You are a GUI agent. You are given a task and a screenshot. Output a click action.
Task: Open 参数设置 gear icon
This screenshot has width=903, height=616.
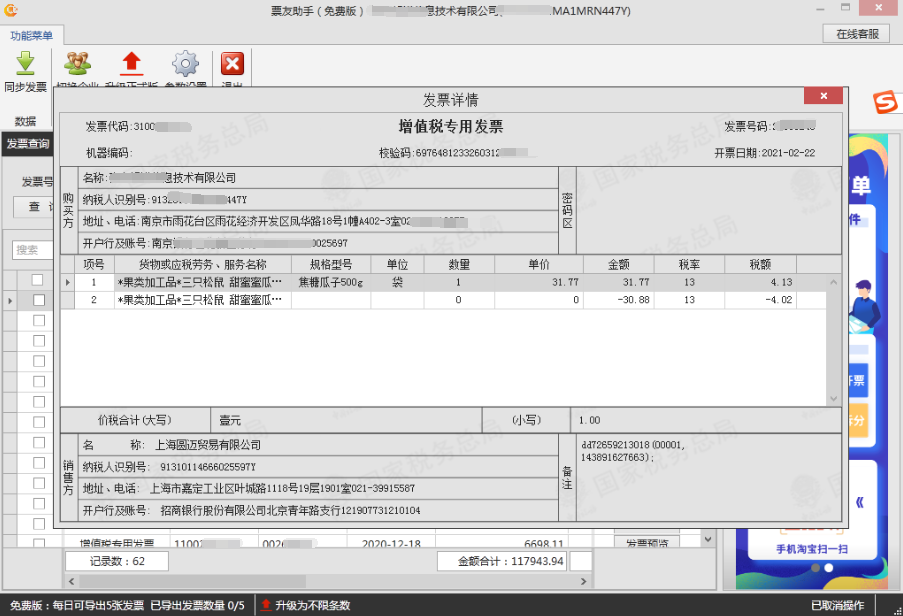point(185,63)
